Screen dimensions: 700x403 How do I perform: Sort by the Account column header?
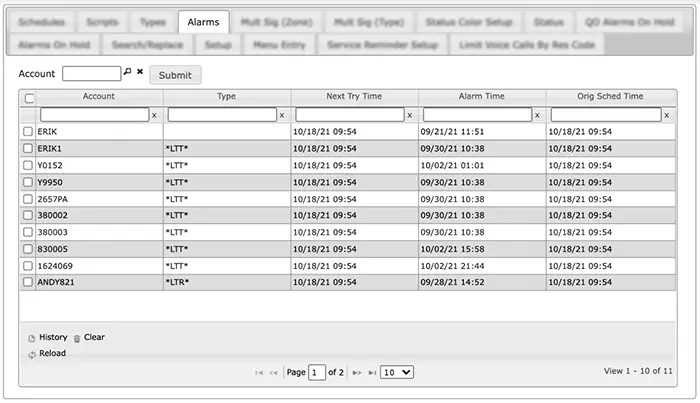coord(99,96)
